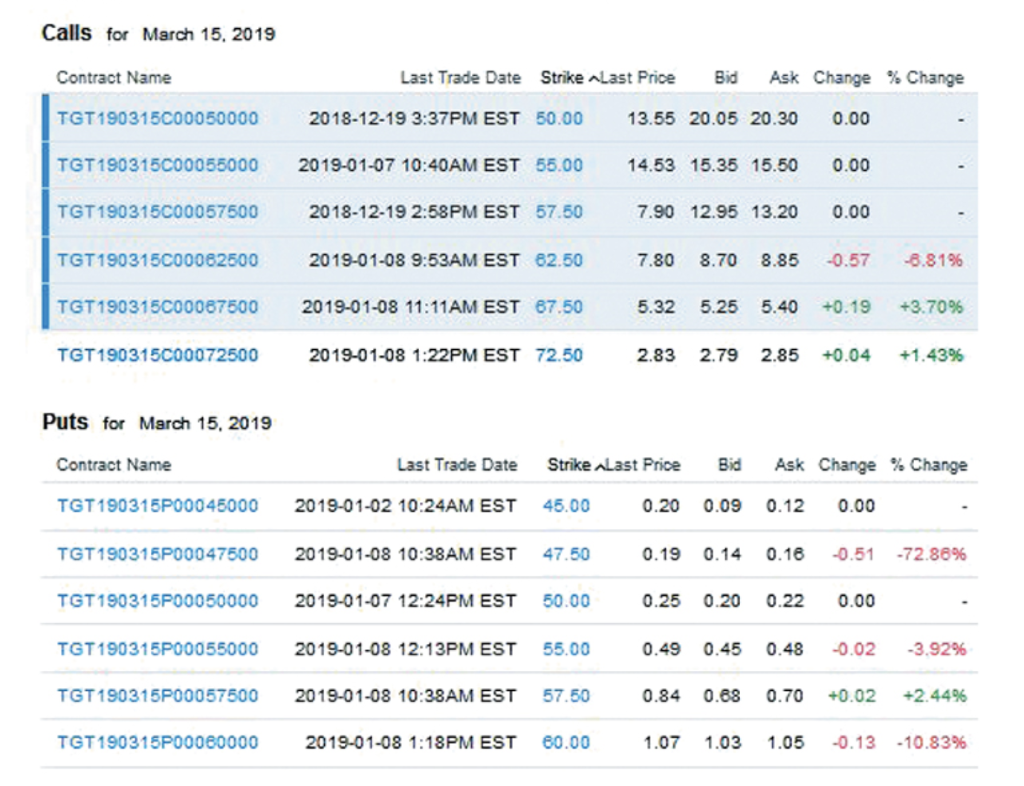Image resolution: width=1024 pixels, height=786 pixels.
Task: Click the 50.00 strike in Puts table
Action: (566, 601)
